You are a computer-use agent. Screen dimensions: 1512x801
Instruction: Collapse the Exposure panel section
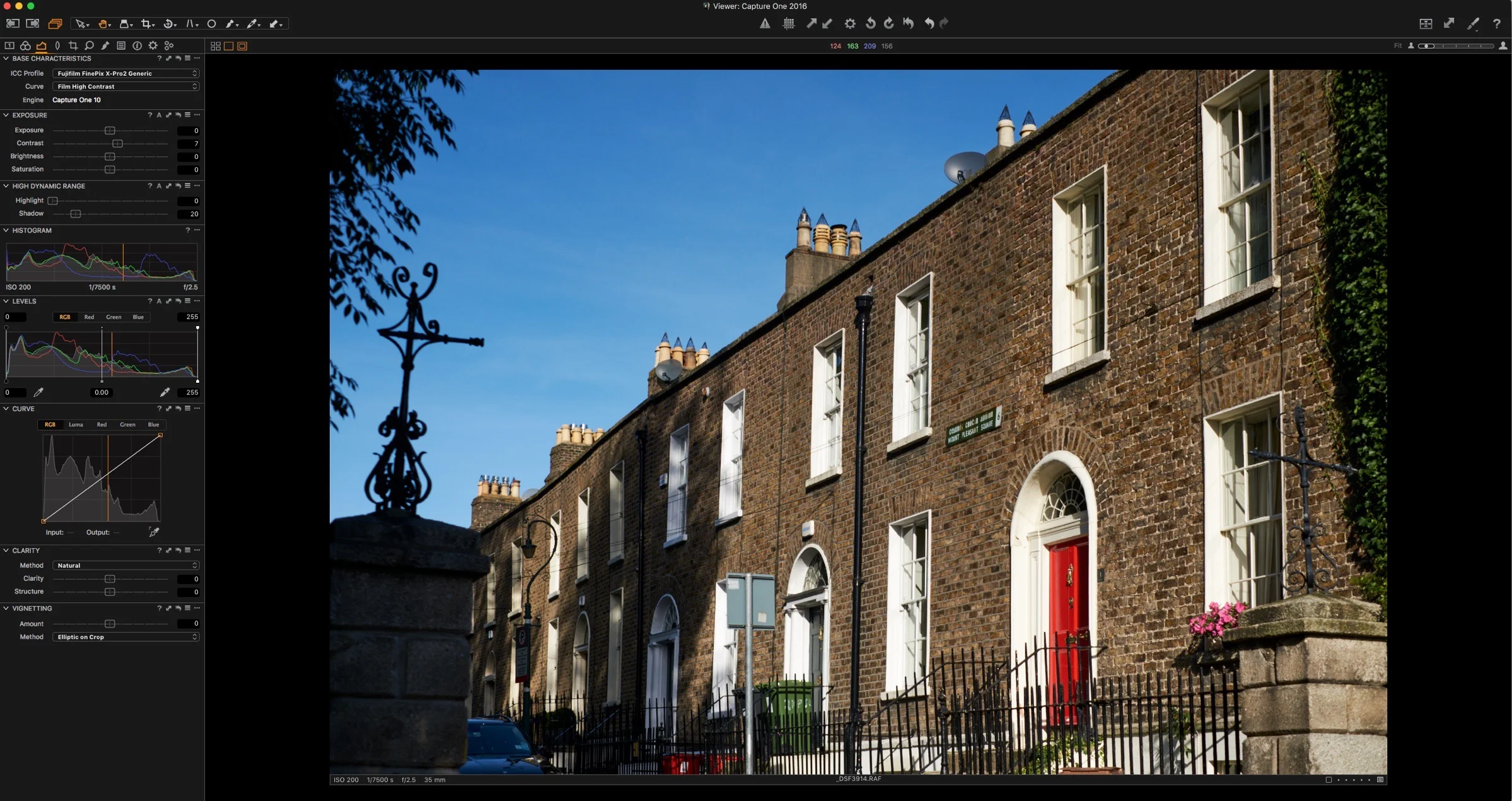pyautogui.click(x=6, y=115)
